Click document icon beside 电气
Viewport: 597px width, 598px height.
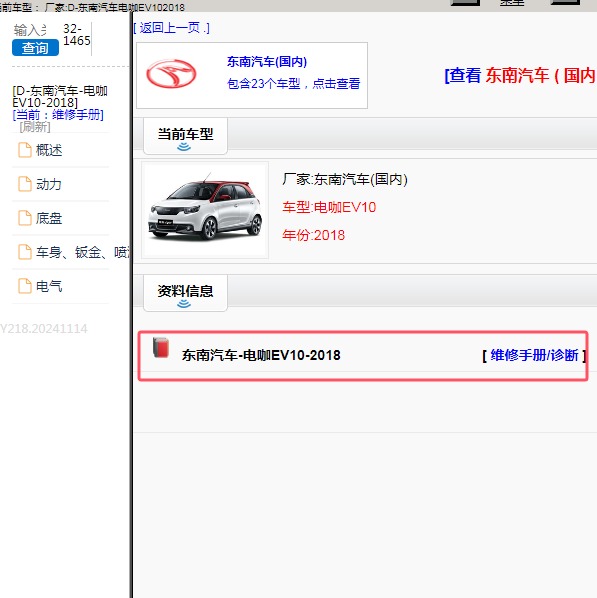click(x=25, y=286)
